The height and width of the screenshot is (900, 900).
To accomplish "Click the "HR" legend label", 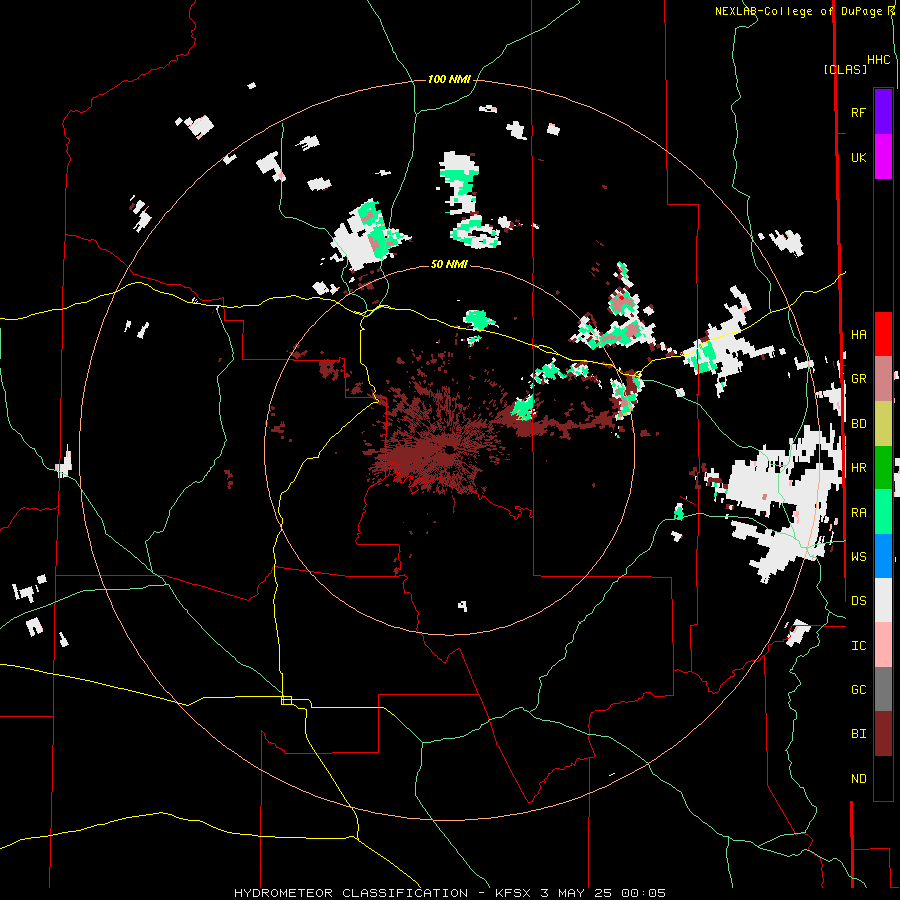I will click(858, 468).
